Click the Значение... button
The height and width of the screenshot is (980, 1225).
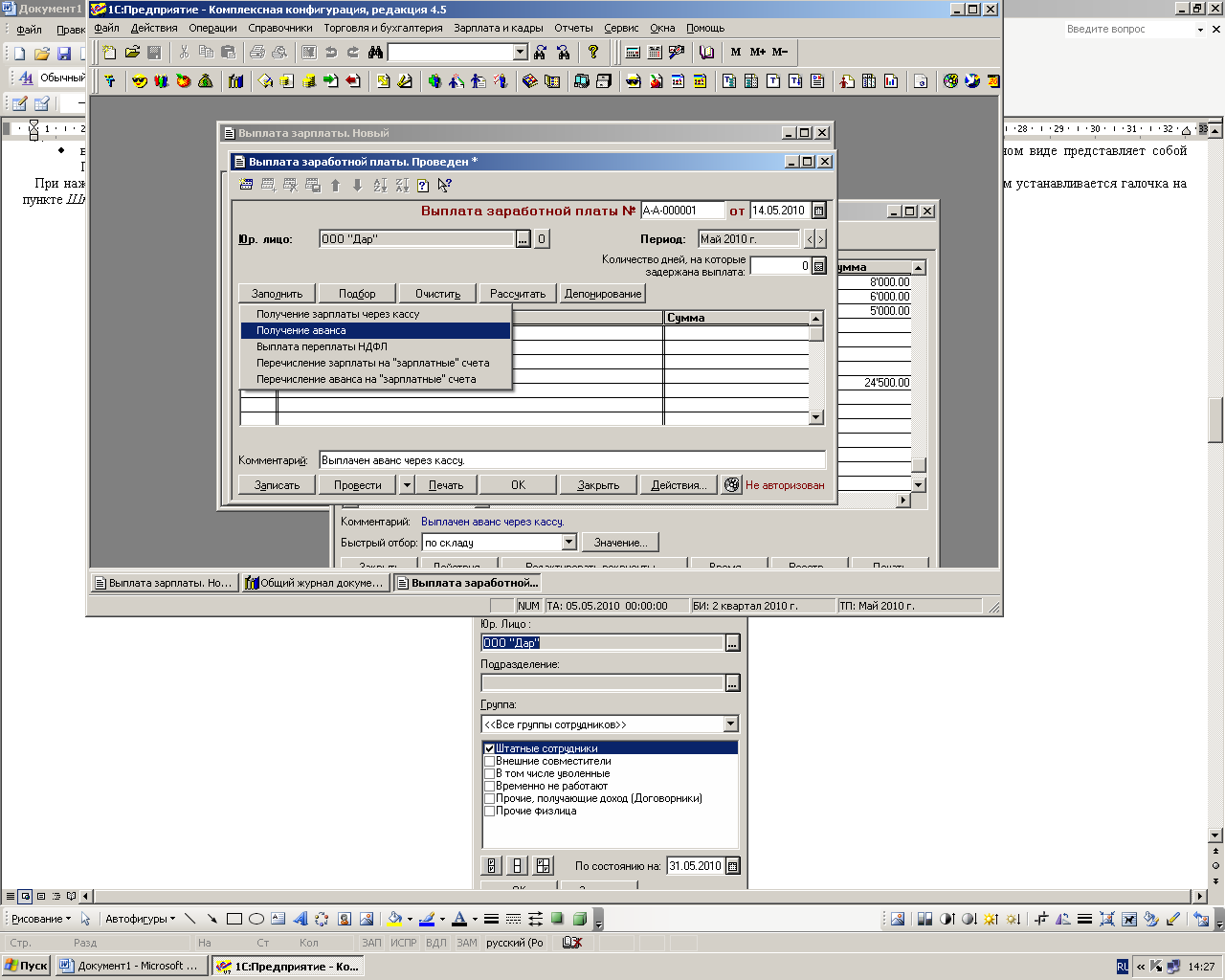(x=620, y=543)
